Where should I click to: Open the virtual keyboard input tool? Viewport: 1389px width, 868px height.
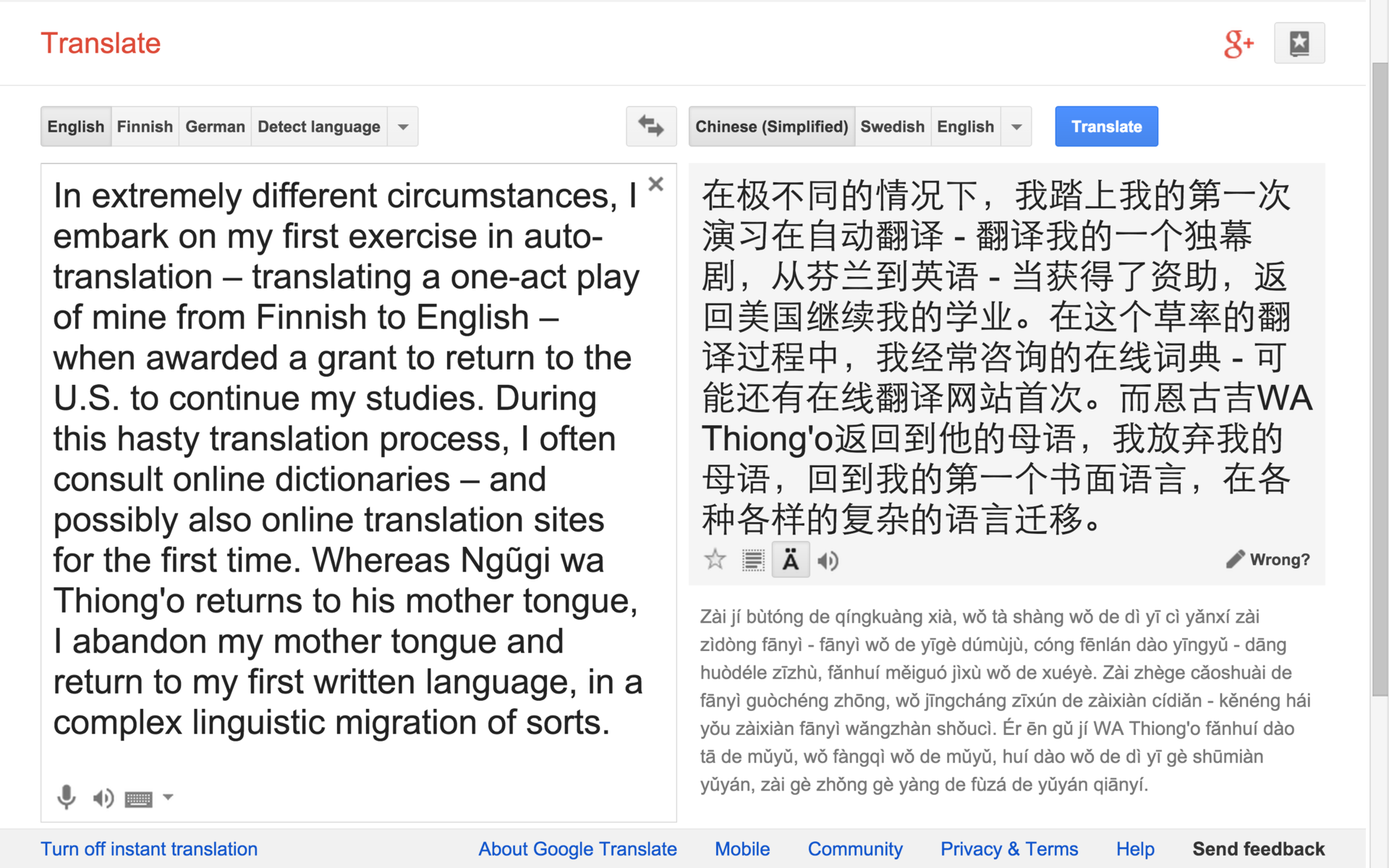(x=138, y=799)
